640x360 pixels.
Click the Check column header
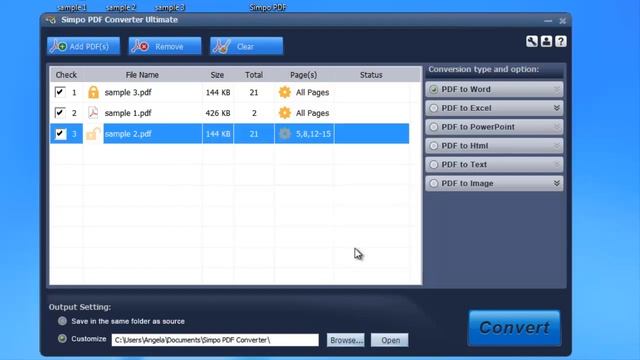(x=66, y=75)
